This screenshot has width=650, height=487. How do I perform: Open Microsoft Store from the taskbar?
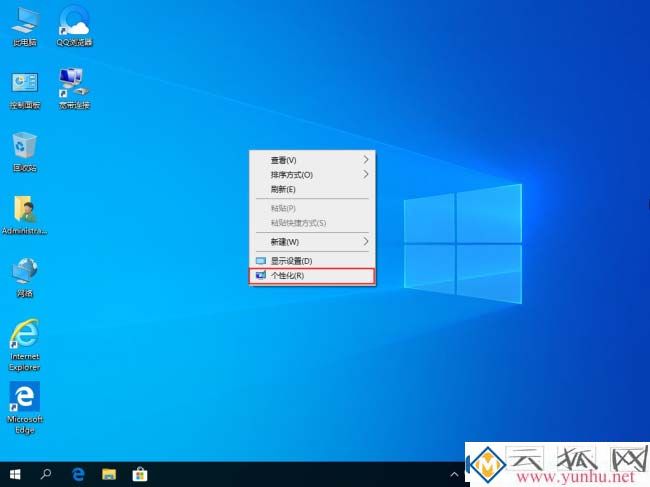pos(140,474)
